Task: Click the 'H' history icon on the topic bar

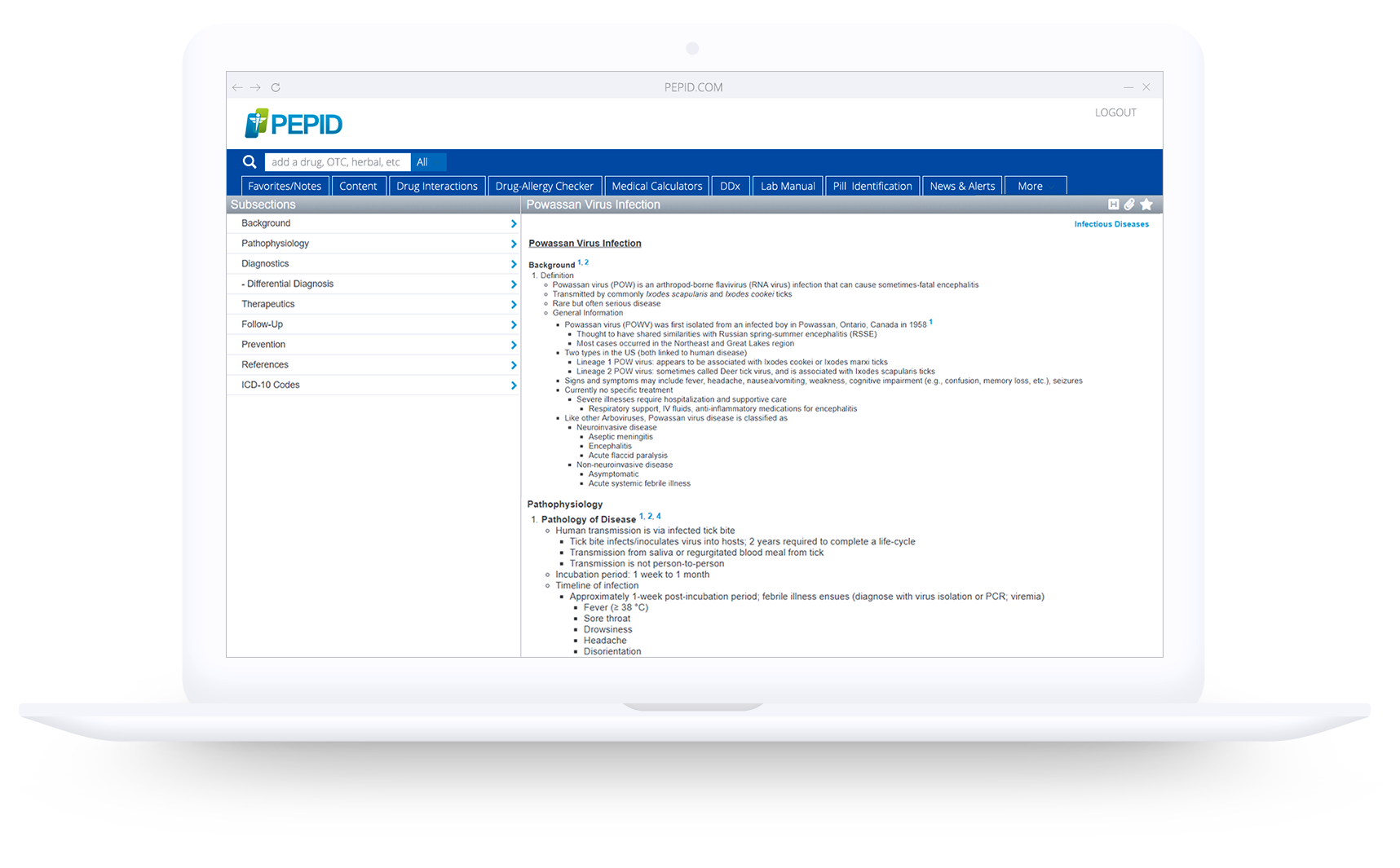Action: [x=1114, y=205]
